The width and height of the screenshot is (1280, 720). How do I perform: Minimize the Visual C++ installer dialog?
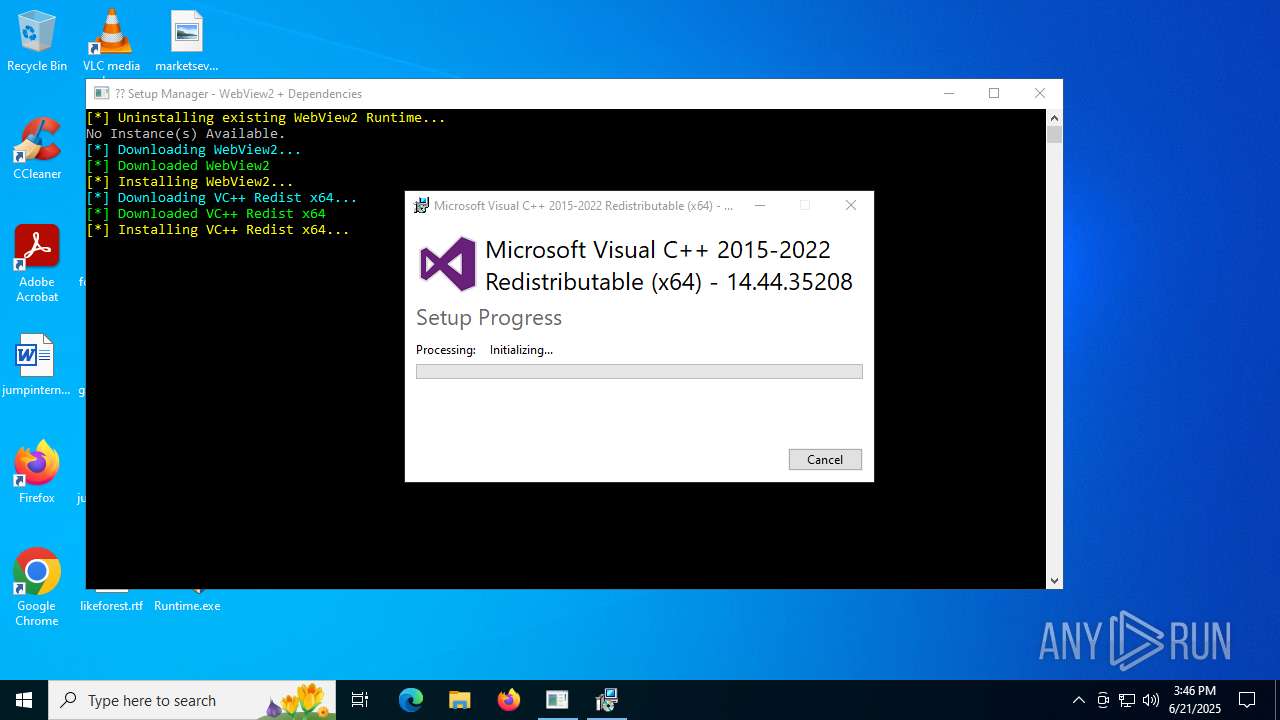click(x=760, y=205)
